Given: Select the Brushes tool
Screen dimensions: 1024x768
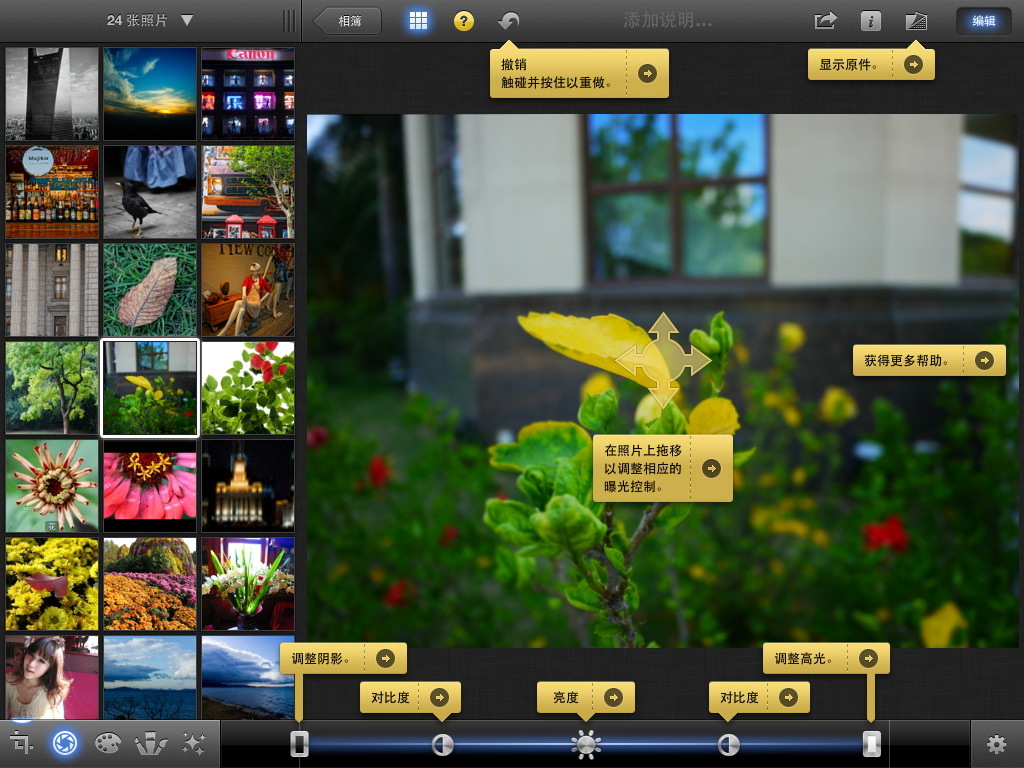Looking at the screenshot, I should pyautogui.click(x=150, y=744).
